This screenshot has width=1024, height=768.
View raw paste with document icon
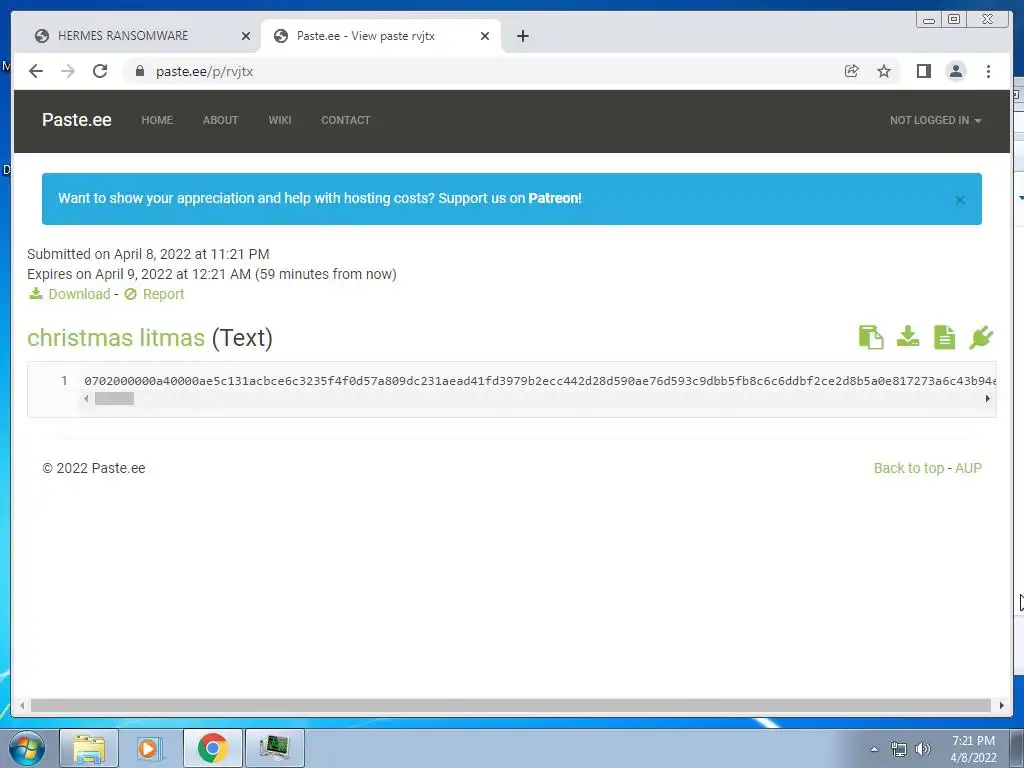pyautogui.click(x=944, y=337)
